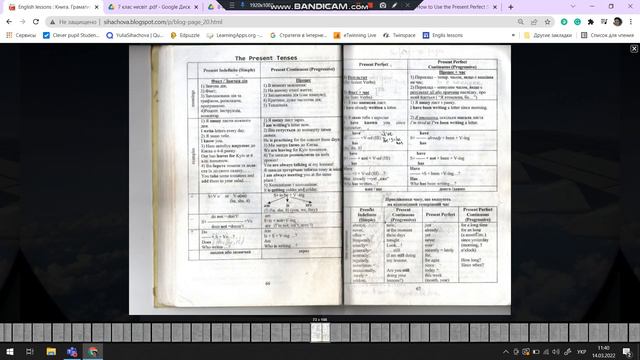
Task: Click the share page icon in address bar
Action: (x=534, y=22)
